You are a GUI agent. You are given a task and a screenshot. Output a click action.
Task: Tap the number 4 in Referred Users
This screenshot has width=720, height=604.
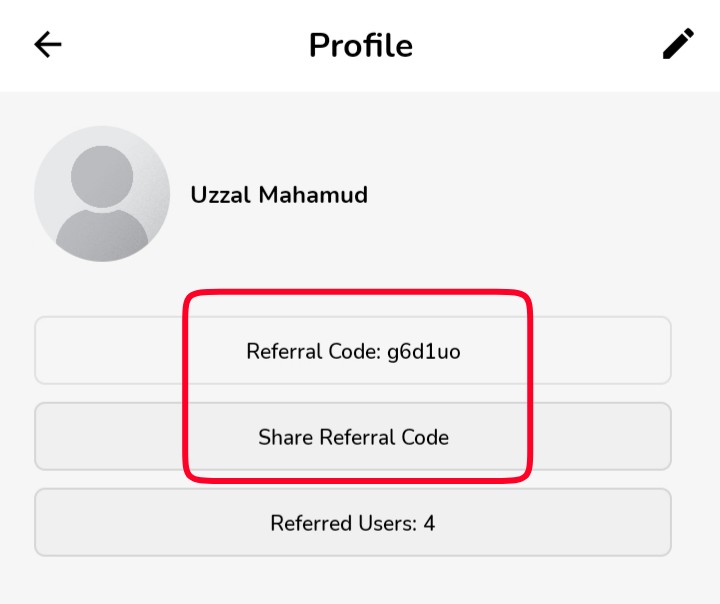[x=429, y=523]
